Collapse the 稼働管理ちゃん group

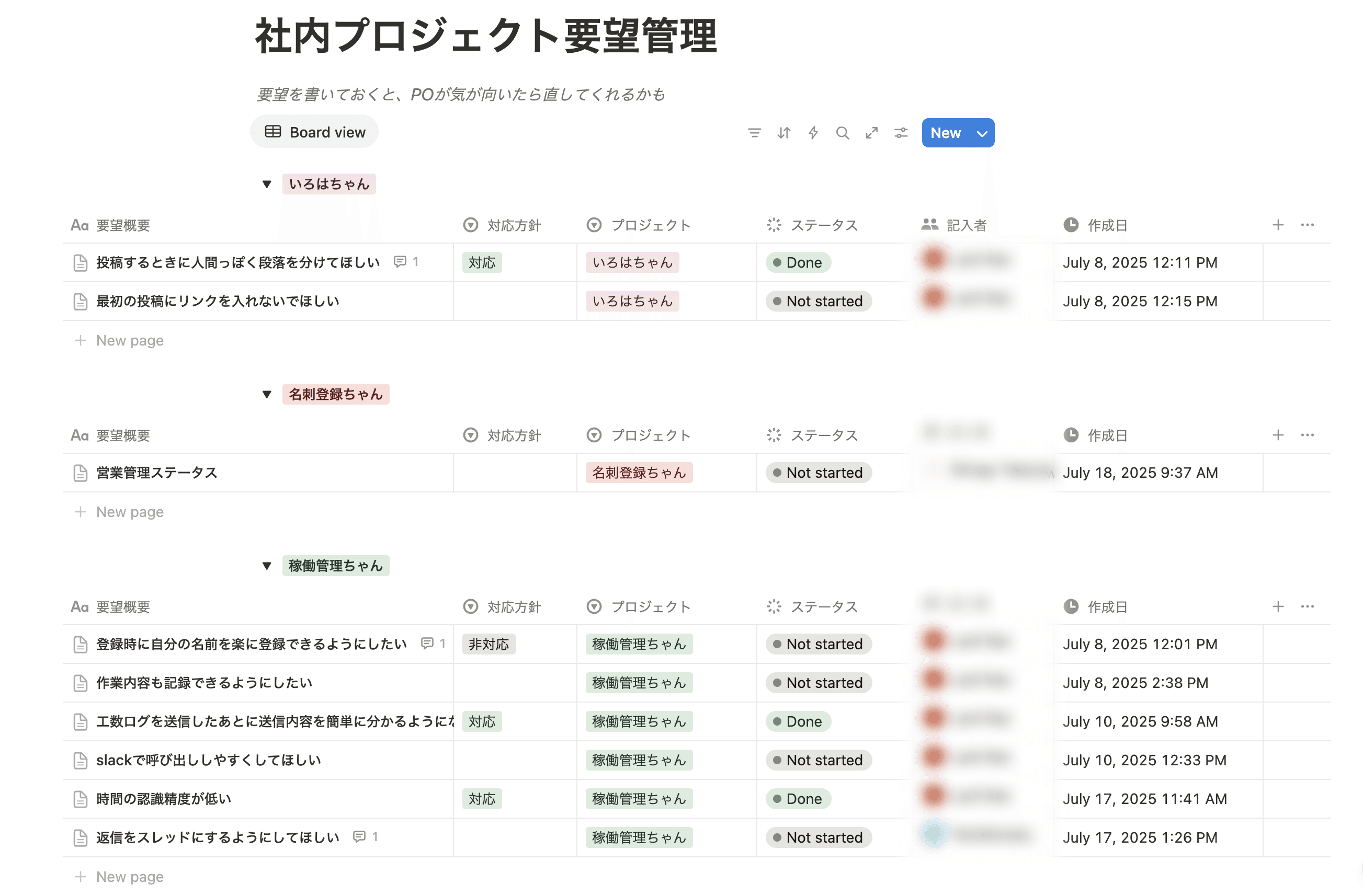tap(266, 566)
